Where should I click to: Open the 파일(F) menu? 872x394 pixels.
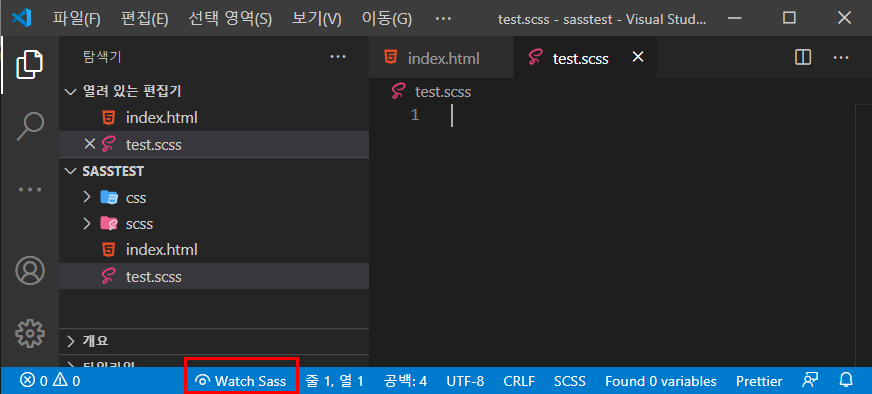(76, 18)
